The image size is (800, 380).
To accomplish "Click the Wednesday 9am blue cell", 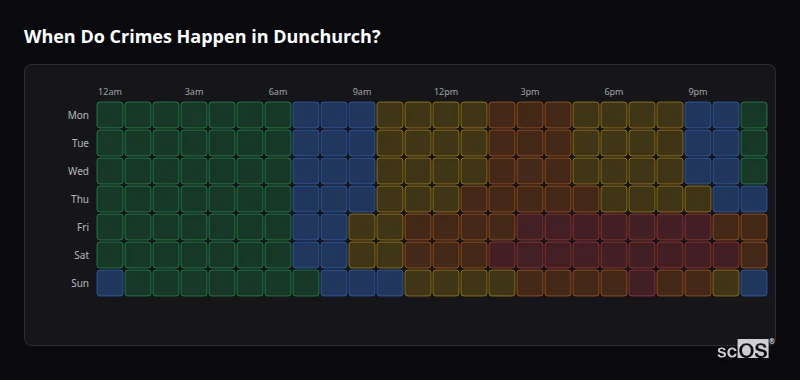I will coord(362,171).
